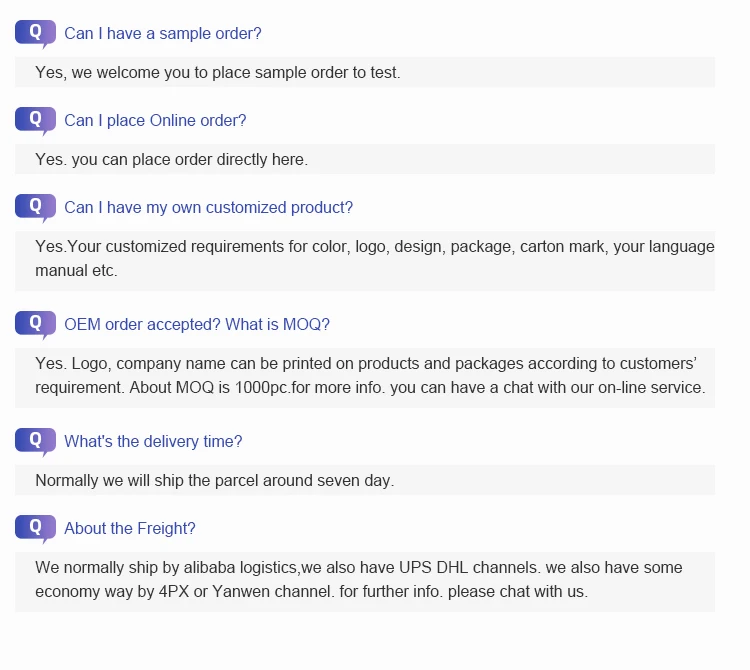Click the "place order directly here" answer
The height and width of the screenshot is (670, 750).
[172, 160]
